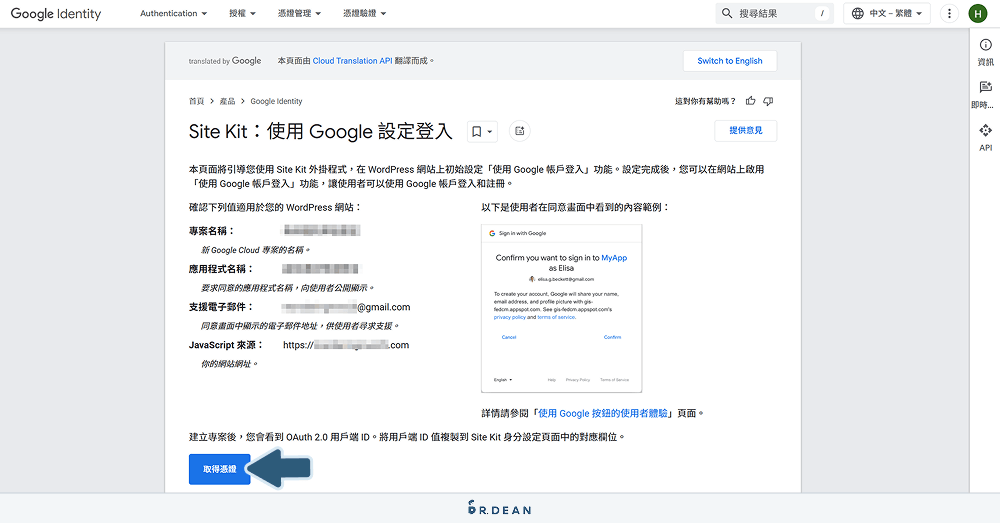The height and width of the screenshot is (523, 1000).
Task: Open the 資訊 info side panel
Action: click(985, 52)
